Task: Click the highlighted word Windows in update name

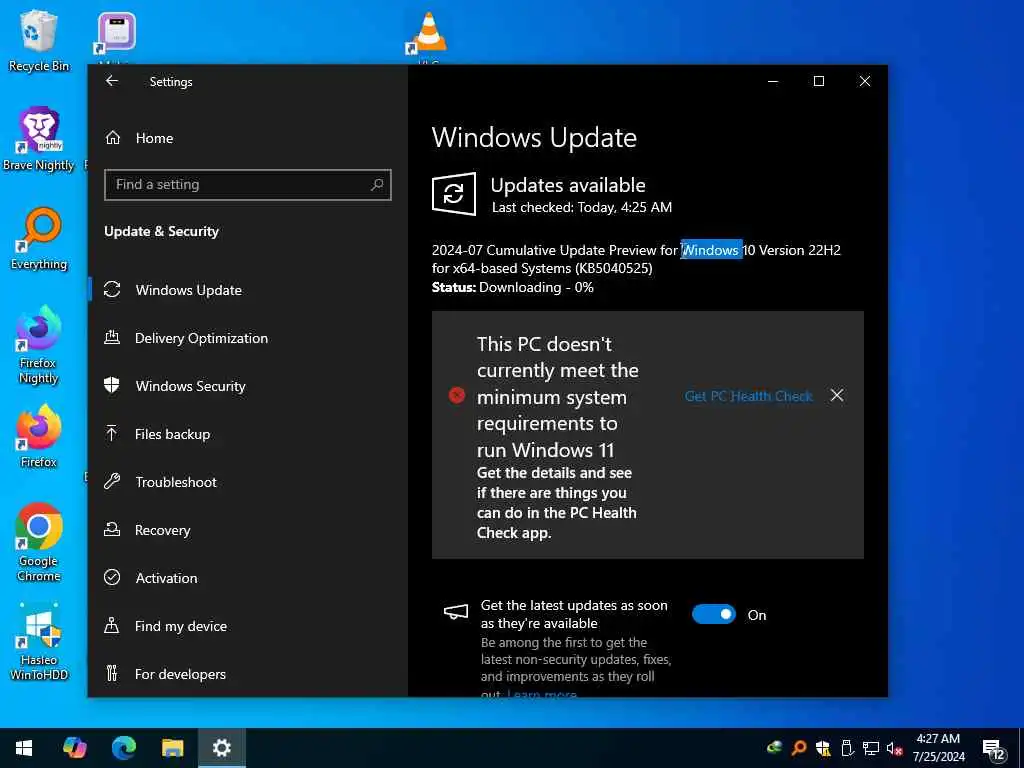Action: coord(711,250)
